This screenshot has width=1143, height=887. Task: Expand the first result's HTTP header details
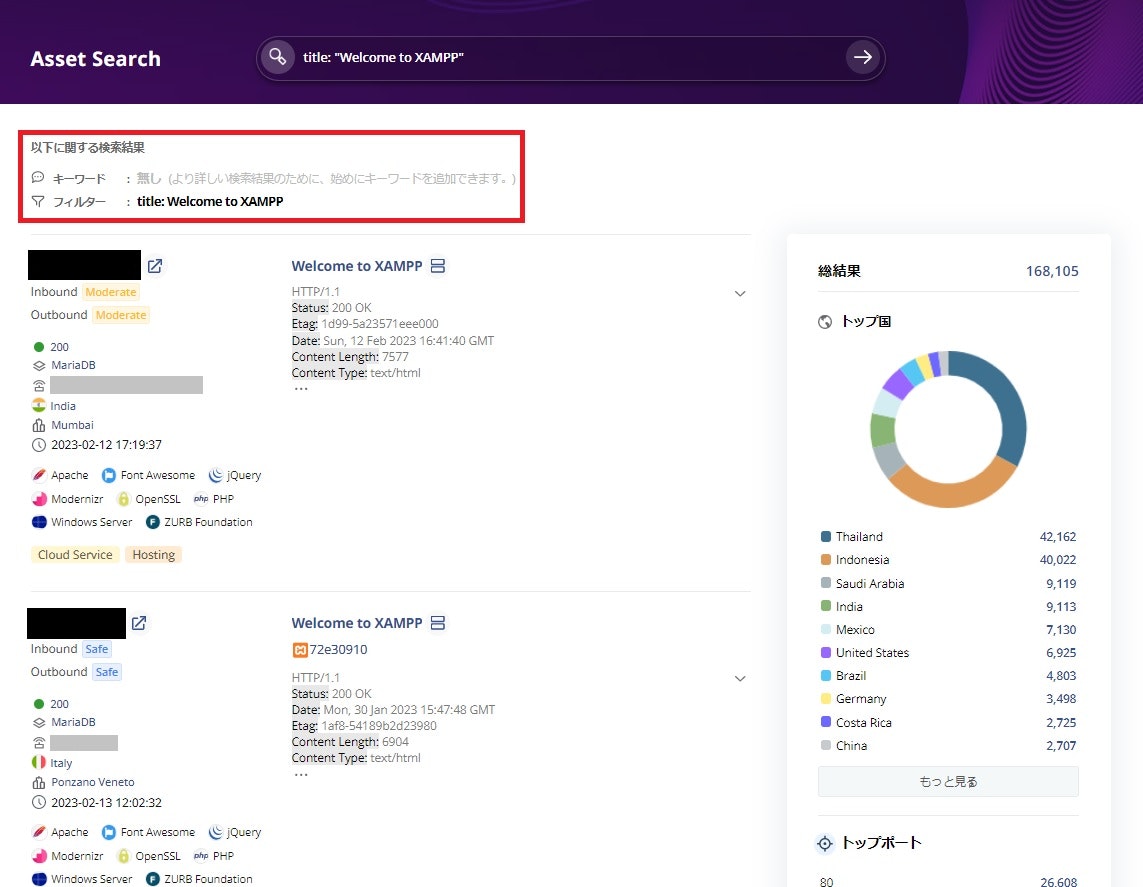[x=740, y=294]
